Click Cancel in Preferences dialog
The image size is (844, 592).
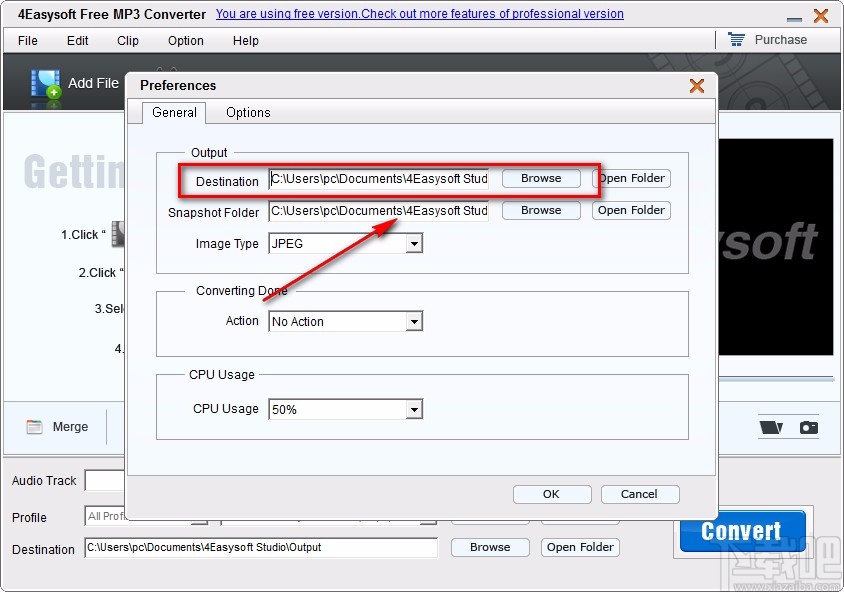tap(639, 495)
